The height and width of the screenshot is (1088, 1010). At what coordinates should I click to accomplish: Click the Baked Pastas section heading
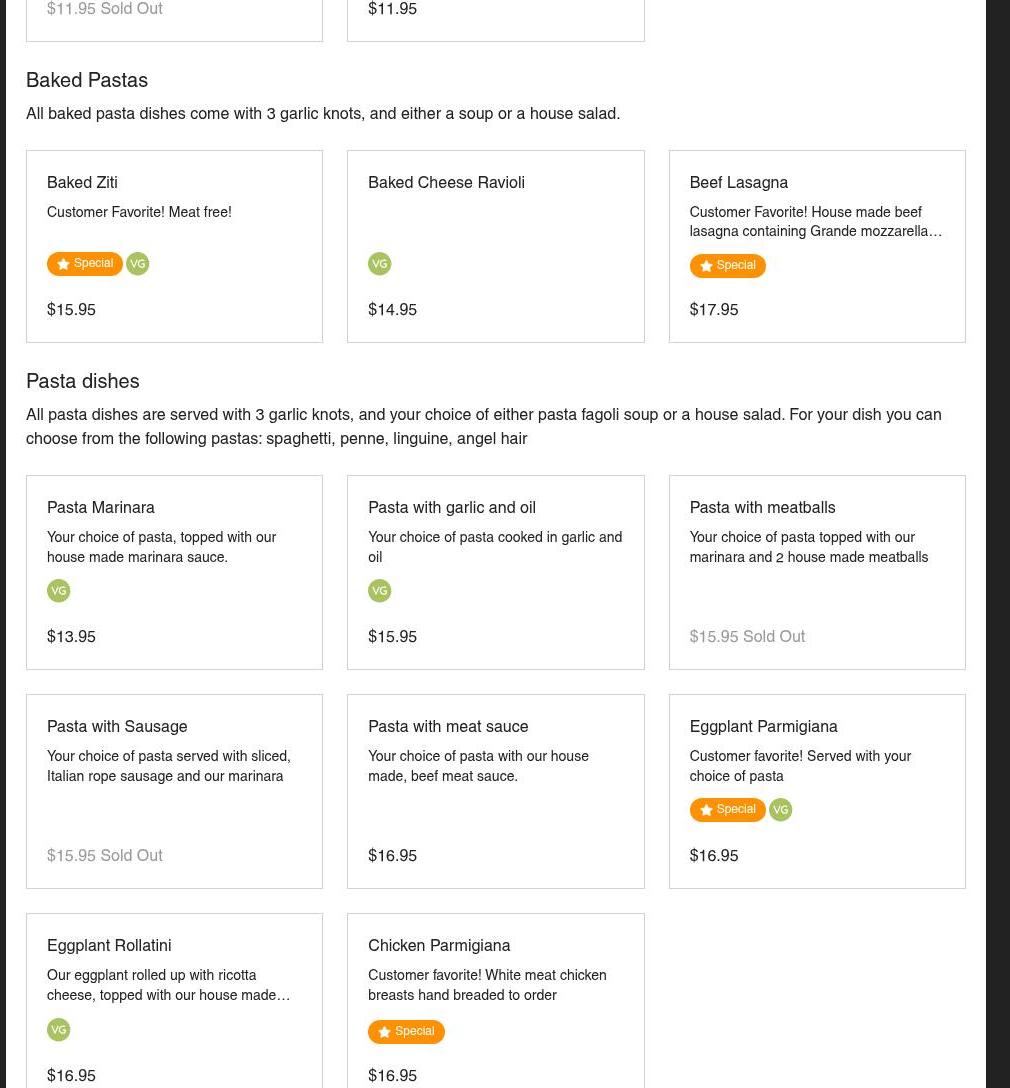coord(87,80)
